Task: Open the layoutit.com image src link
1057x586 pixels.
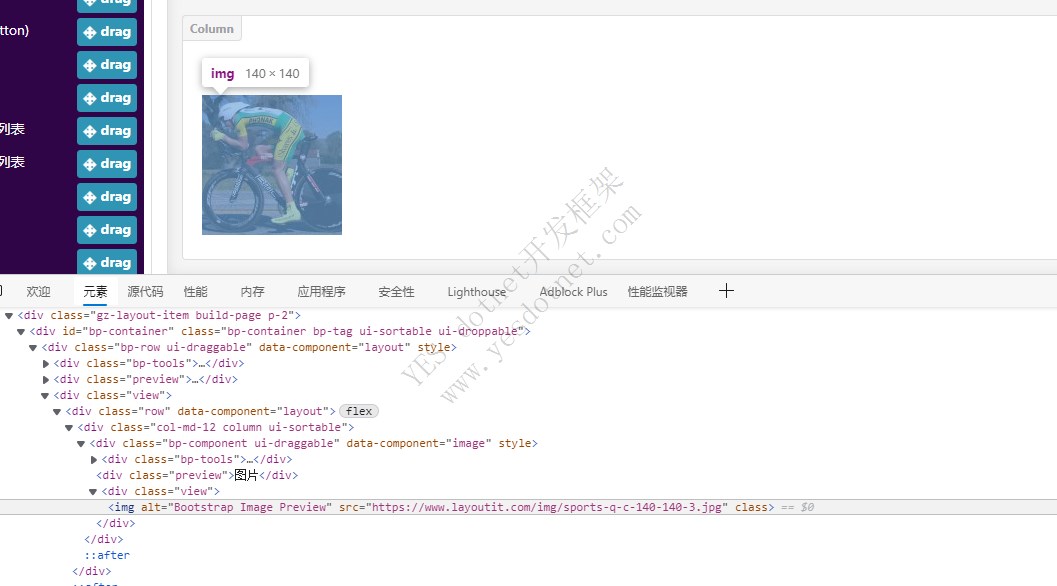Action: click(547, 507)
